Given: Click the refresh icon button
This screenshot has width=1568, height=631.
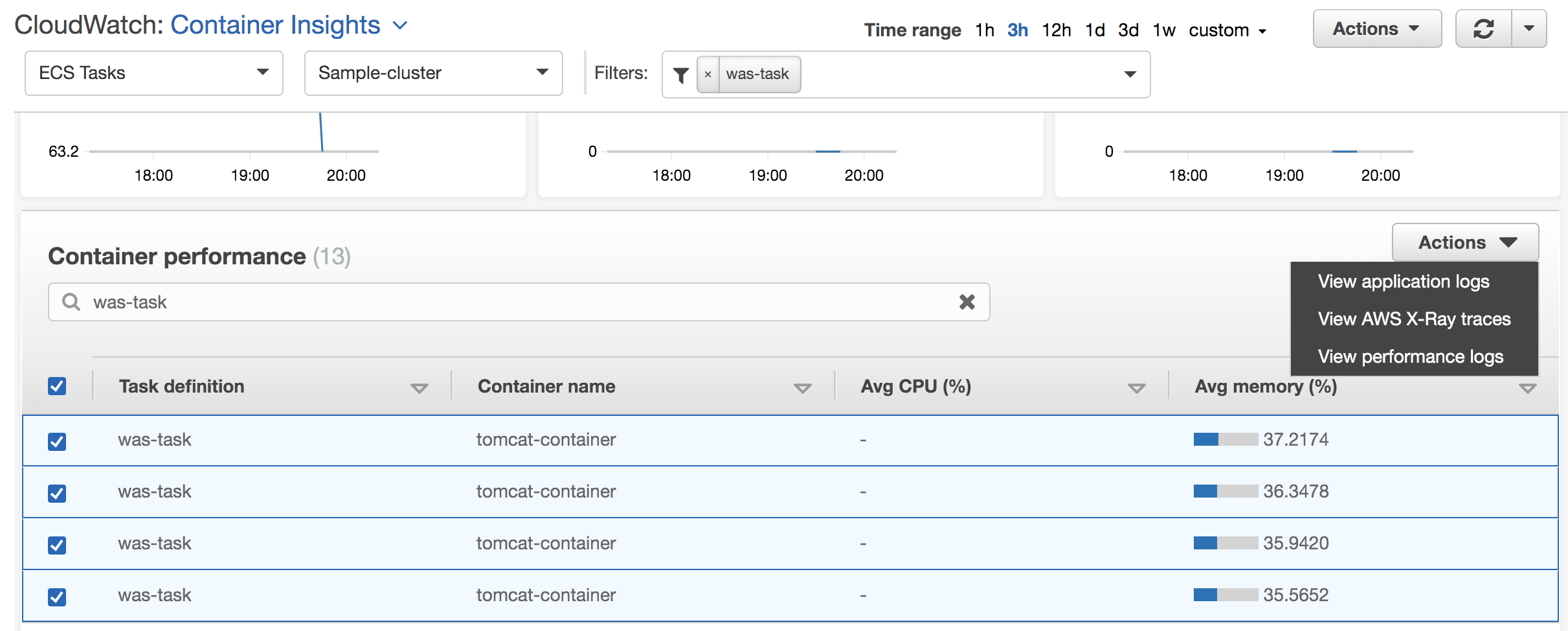Looking at the screenshot, I should coord(1483,29).
